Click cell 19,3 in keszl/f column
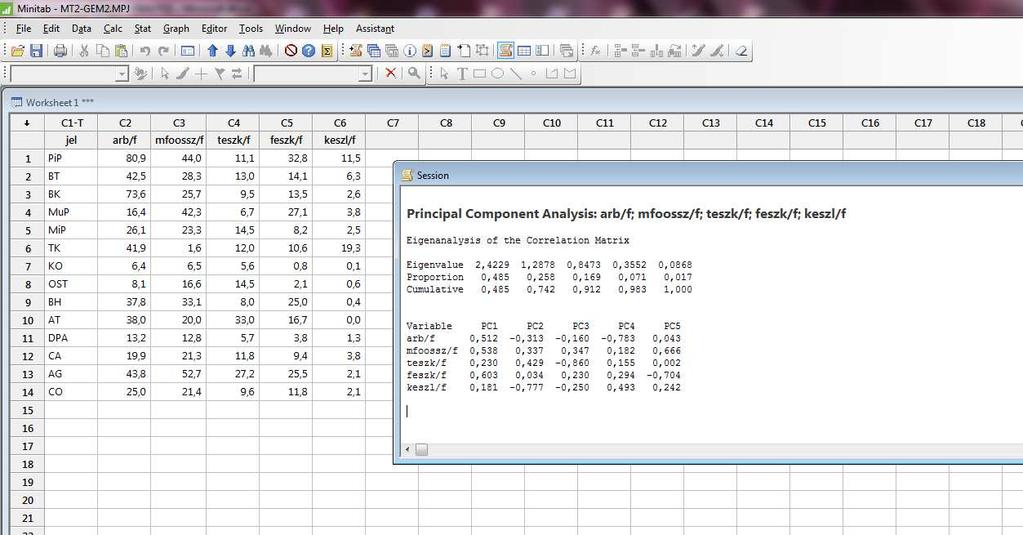 339,248
